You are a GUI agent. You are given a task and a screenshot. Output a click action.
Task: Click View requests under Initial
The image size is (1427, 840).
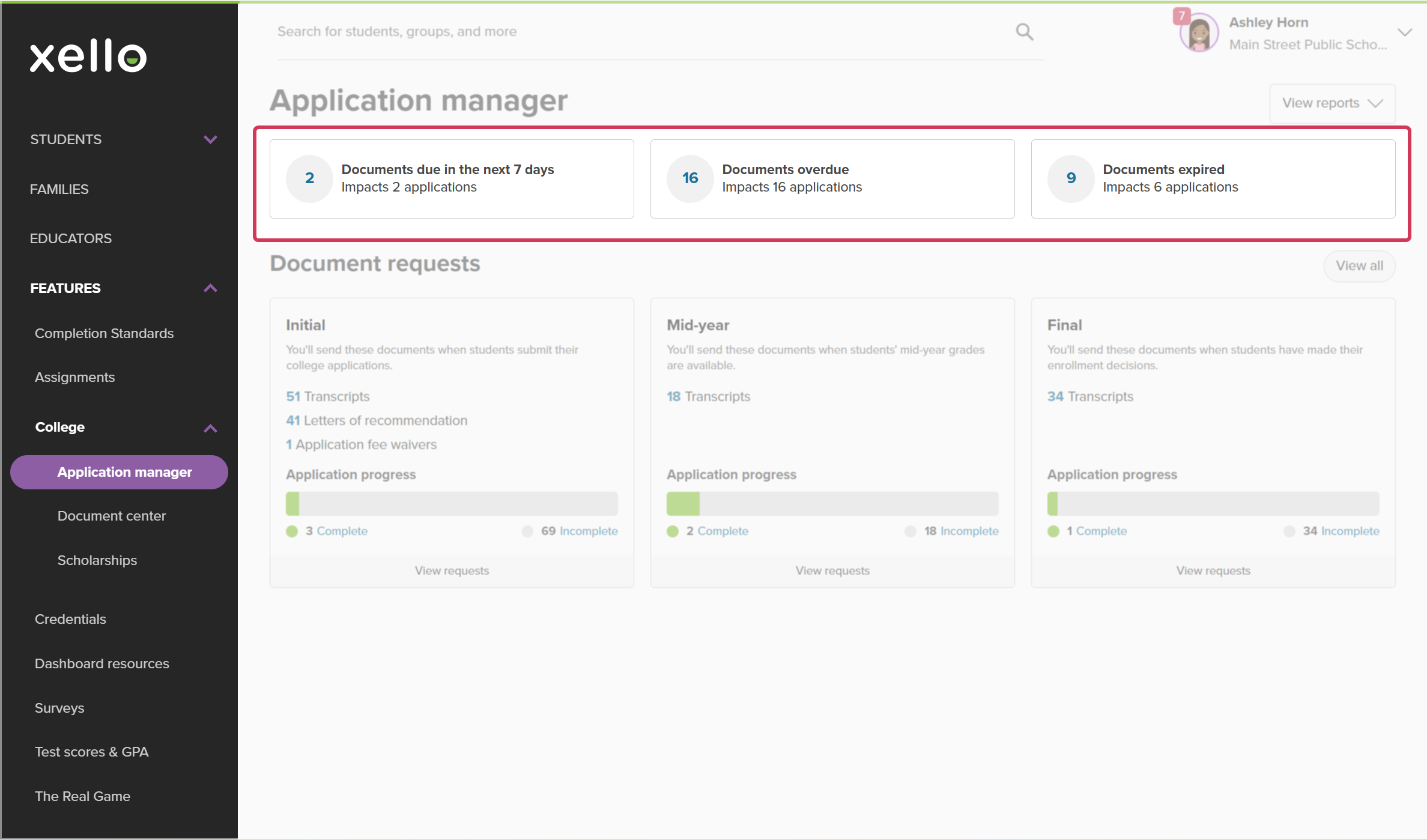pos(452,570)
